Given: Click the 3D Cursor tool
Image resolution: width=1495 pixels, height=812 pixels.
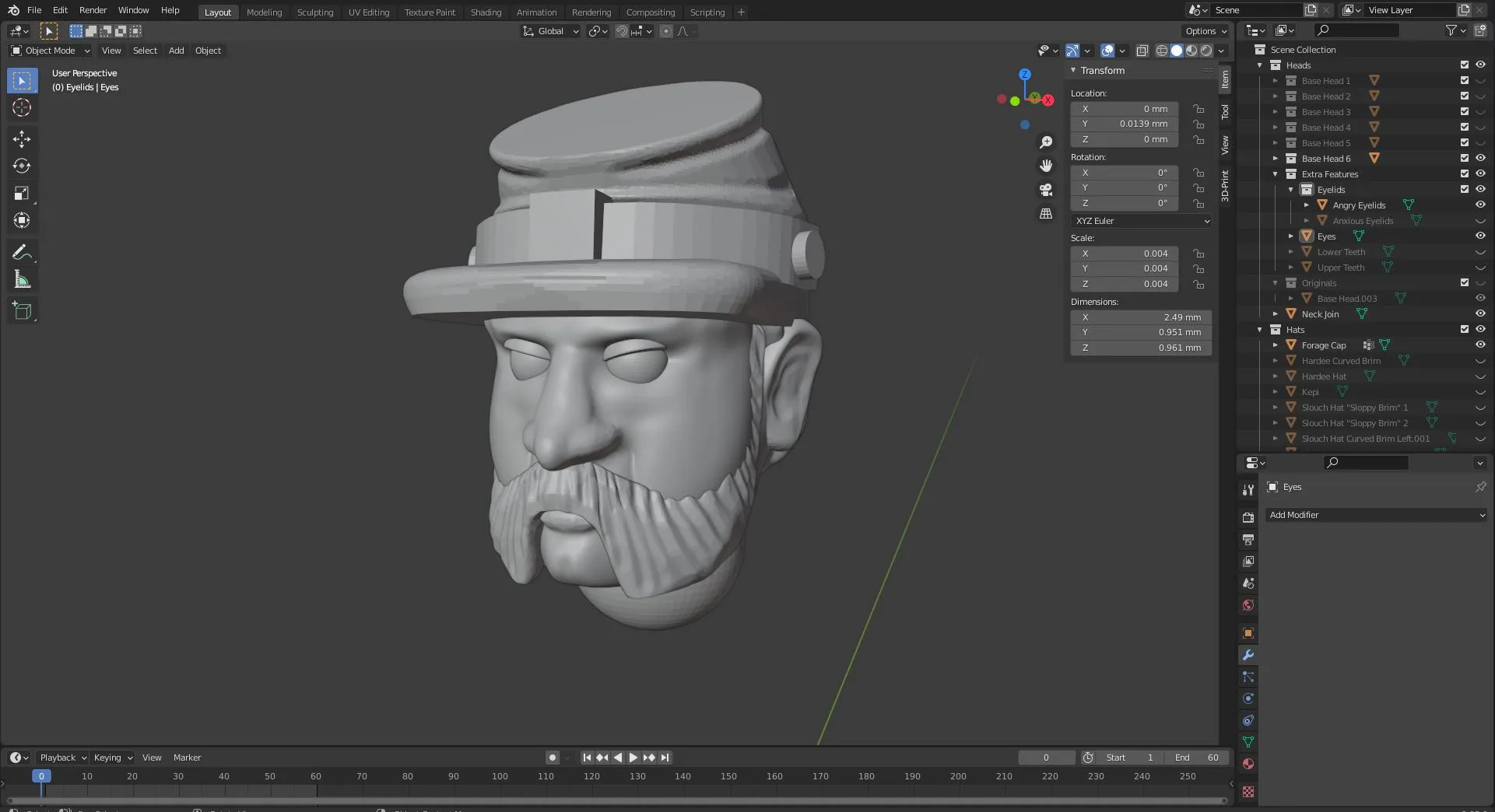Looking at the screenshot, I should [x=22, y=107].
